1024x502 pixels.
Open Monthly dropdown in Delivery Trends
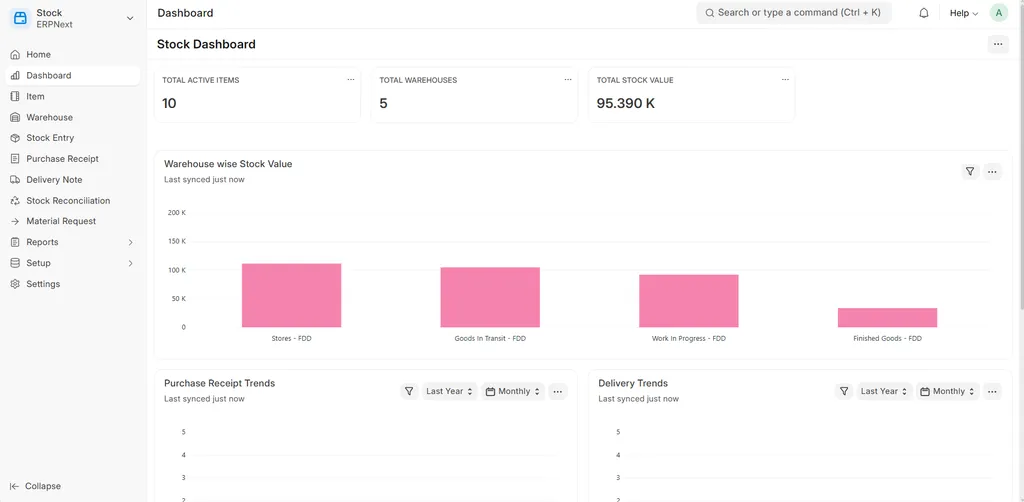click(x=947, y=392)
